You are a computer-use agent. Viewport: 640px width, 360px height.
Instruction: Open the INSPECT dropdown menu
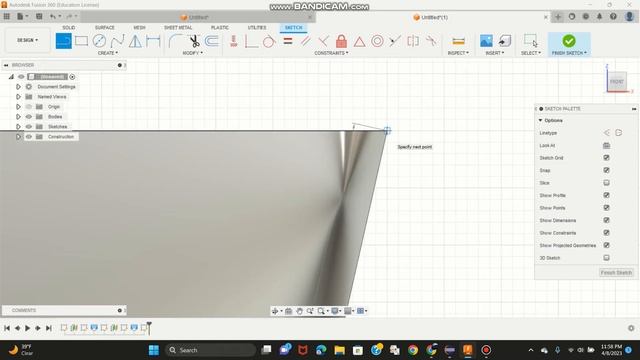pos(458,53)
